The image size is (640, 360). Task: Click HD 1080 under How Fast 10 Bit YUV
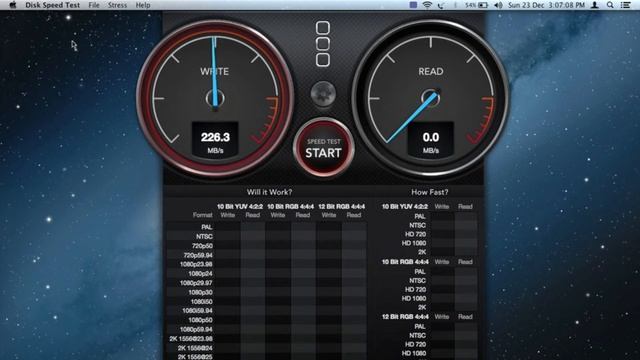(x=414, y=243)
